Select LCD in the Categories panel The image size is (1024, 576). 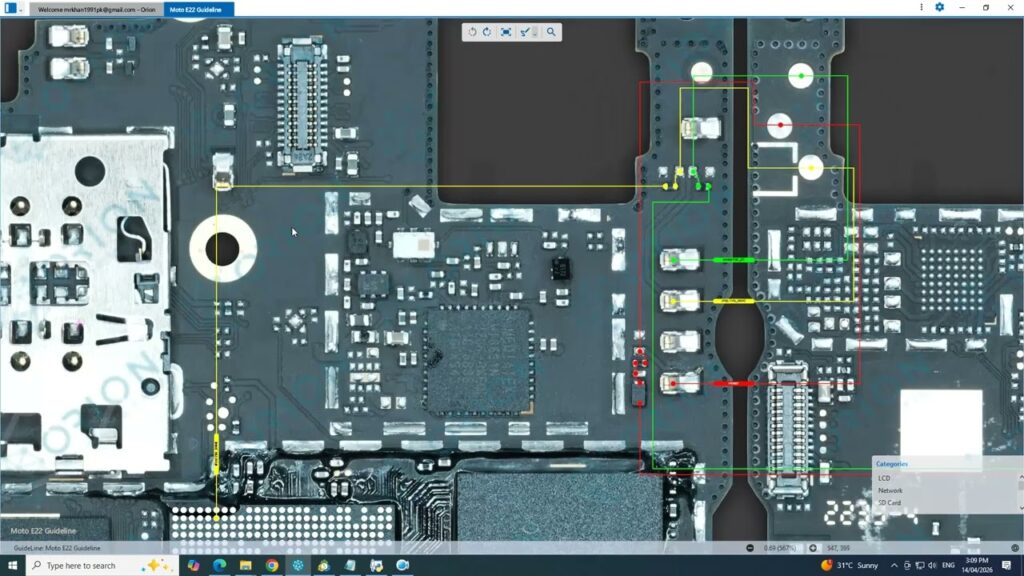pos(884,478)
